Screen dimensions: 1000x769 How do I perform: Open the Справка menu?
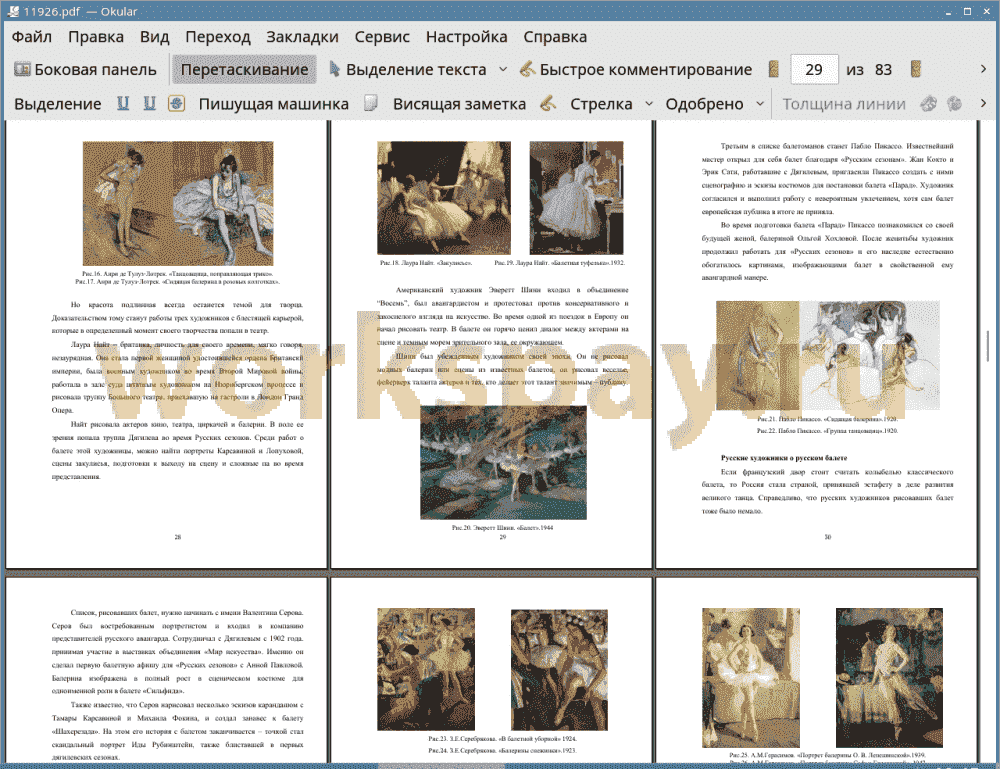click(x=555, y=37)
